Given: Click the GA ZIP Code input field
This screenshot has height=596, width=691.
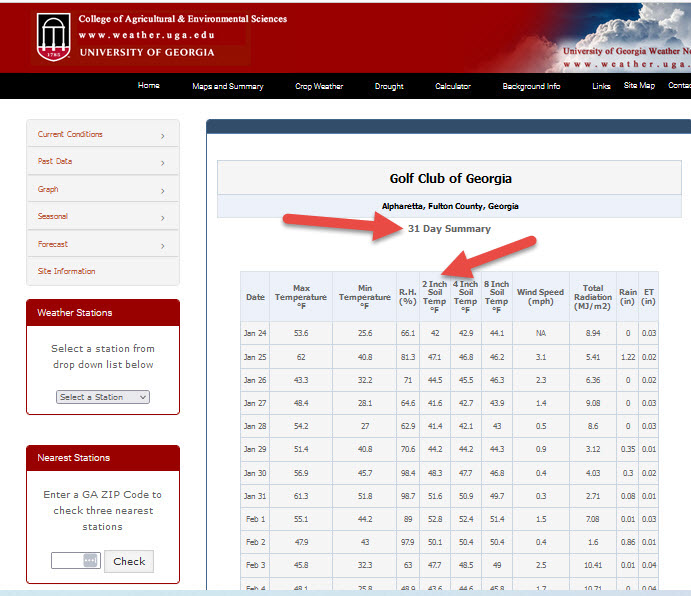Looking at the screenshot, I should (x=75, y=561).
